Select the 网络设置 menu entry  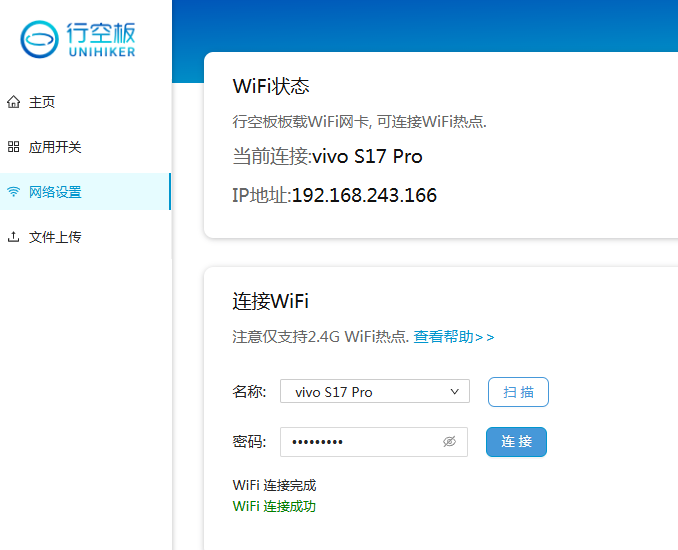55,192
